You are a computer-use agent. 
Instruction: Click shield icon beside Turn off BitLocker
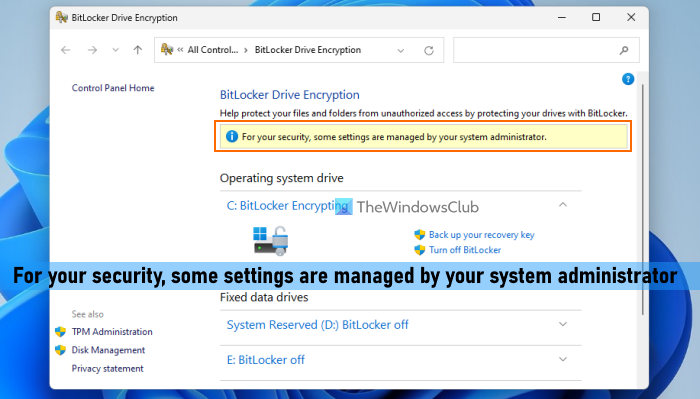420,250
